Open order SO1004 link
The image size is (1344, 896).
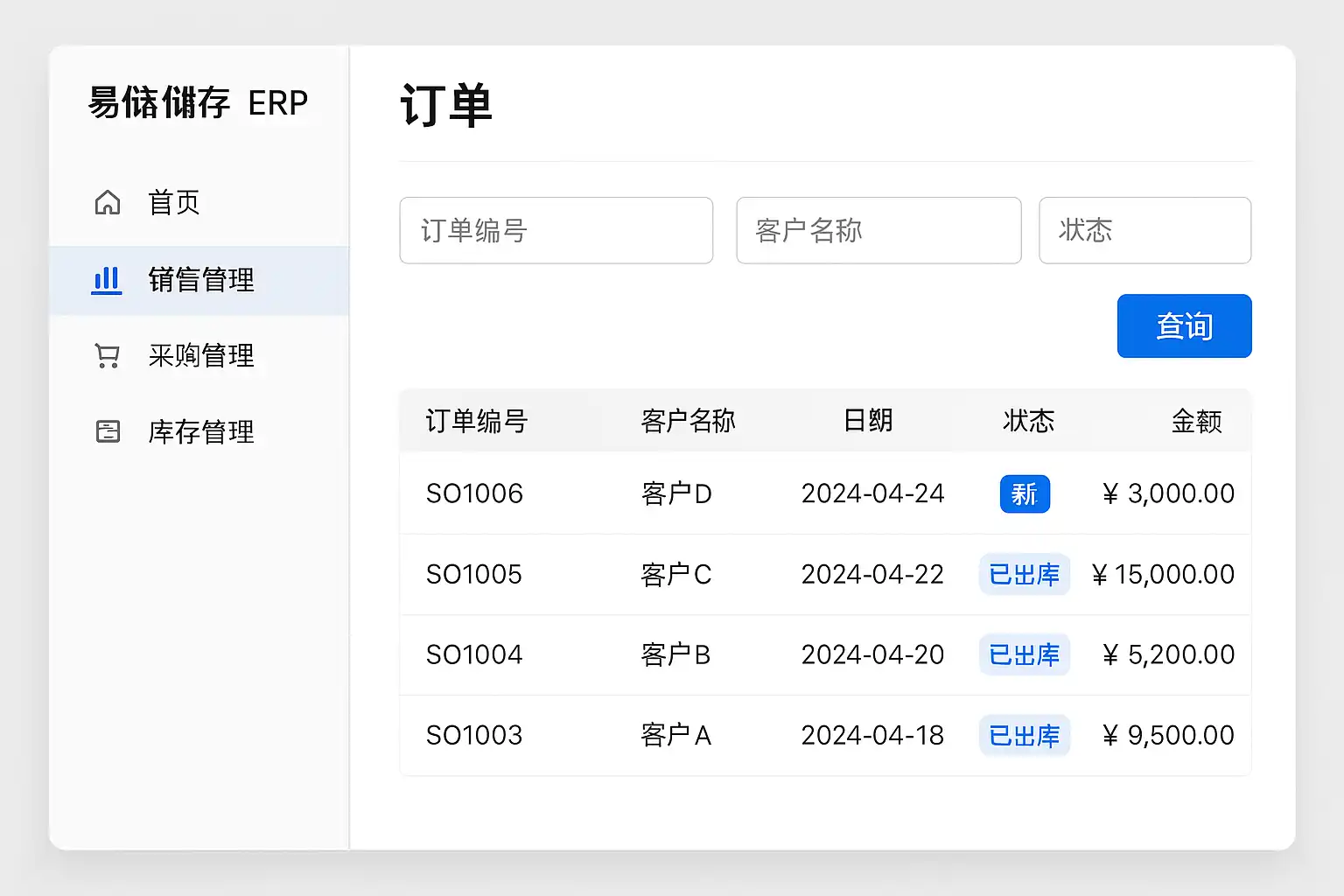point(474,654)
